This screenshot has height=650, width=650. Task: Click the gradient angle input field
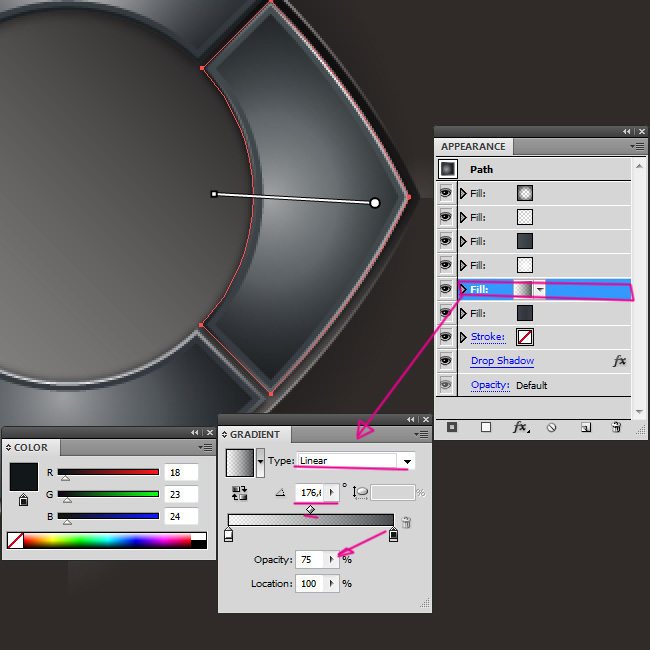(x=311, y=493)
